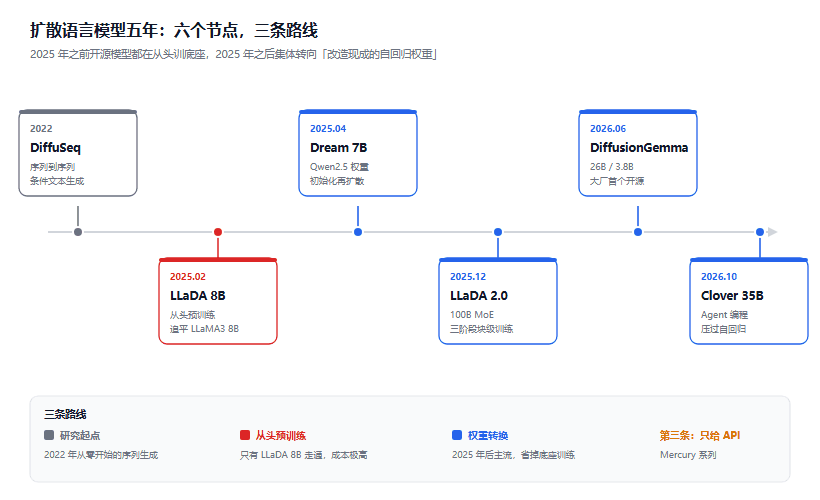Image resolution: width=820 pixels, height=500 pixels.
Task: Click the text 追平 LLaMA3 8B
Action: pyautogui.click(x=204, y=329)
